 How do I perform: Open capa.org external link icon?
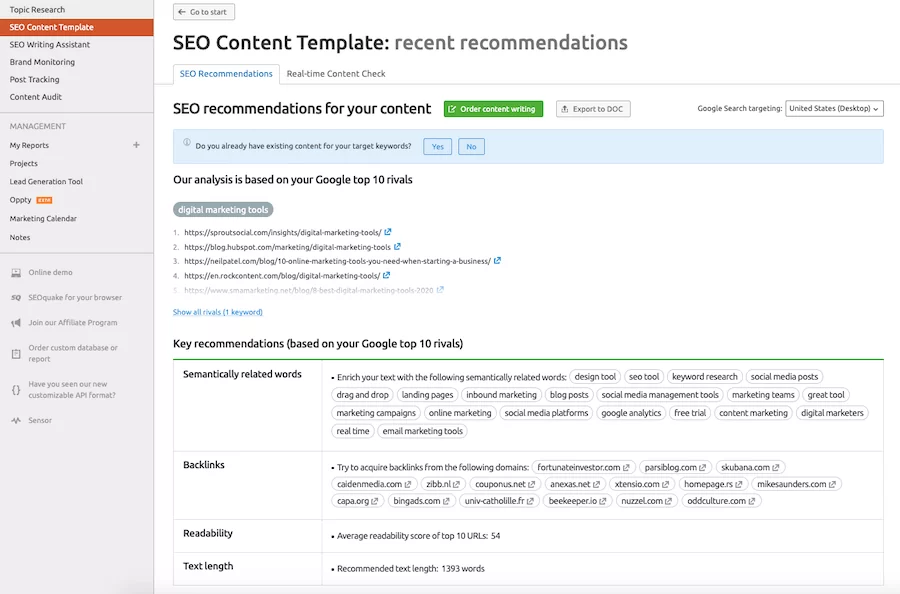(375, 501)
